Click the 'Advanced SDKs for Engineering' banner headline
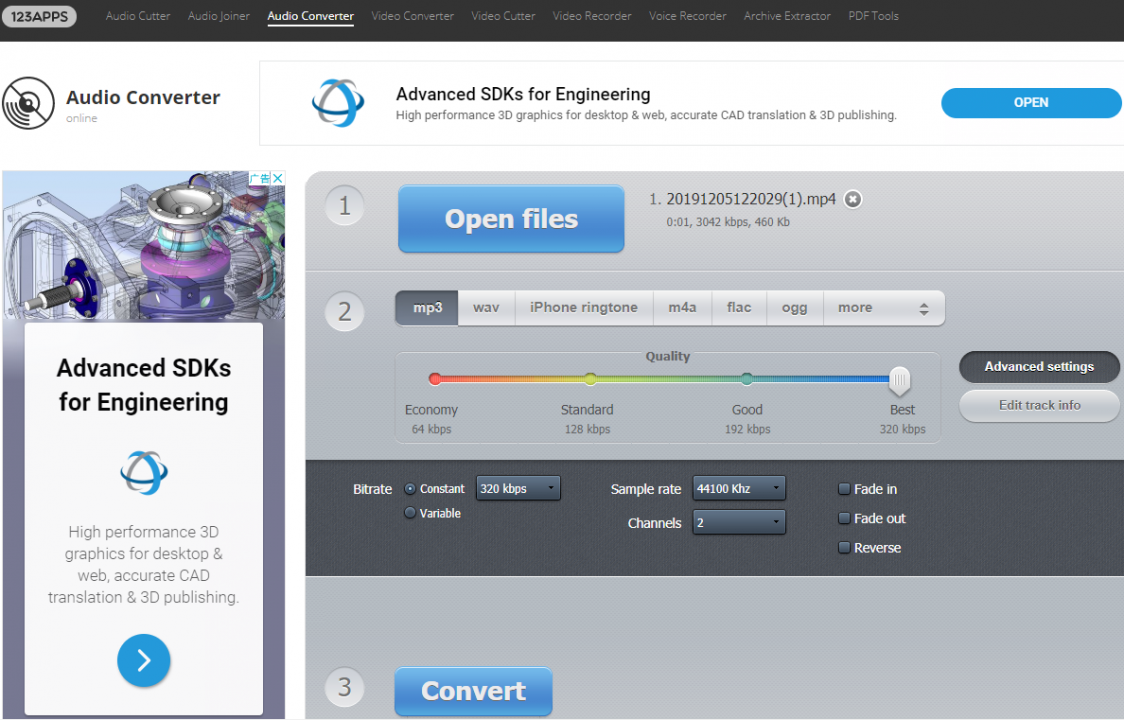Screen dimensions: 1124x720 click(x=523, y=94)
